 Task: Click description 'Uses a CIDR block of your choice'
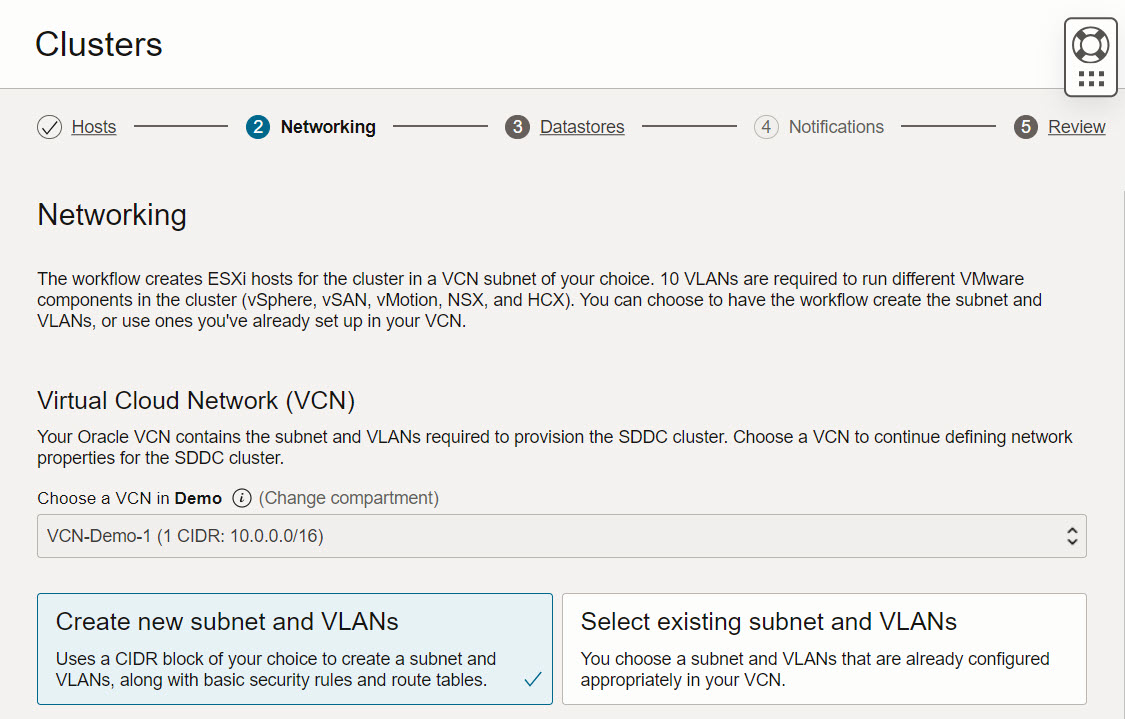(276, 669)
